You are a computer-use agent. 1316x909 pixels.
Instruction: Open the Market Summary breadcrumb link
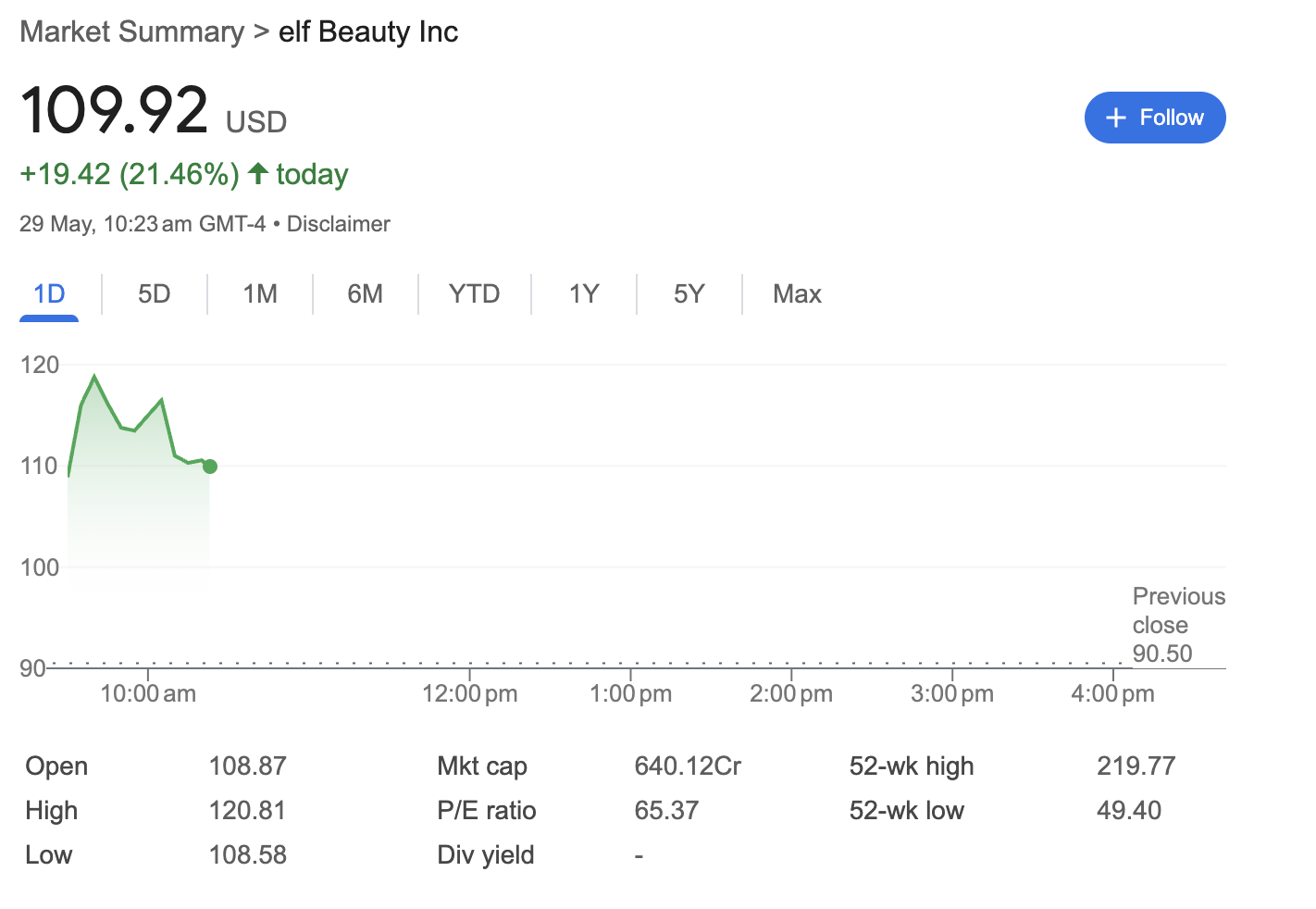132,31
